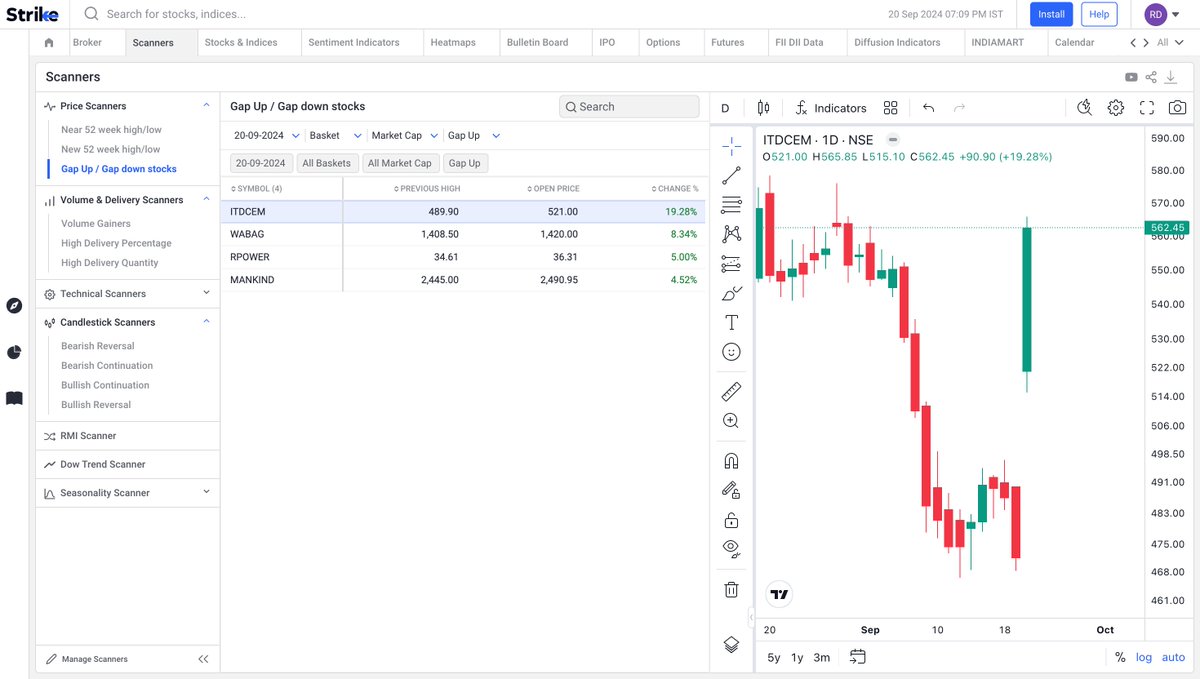The height and width of the screenshot is (679, 1200).
Task: Open the text annotation tool
Action: (730, 322)
